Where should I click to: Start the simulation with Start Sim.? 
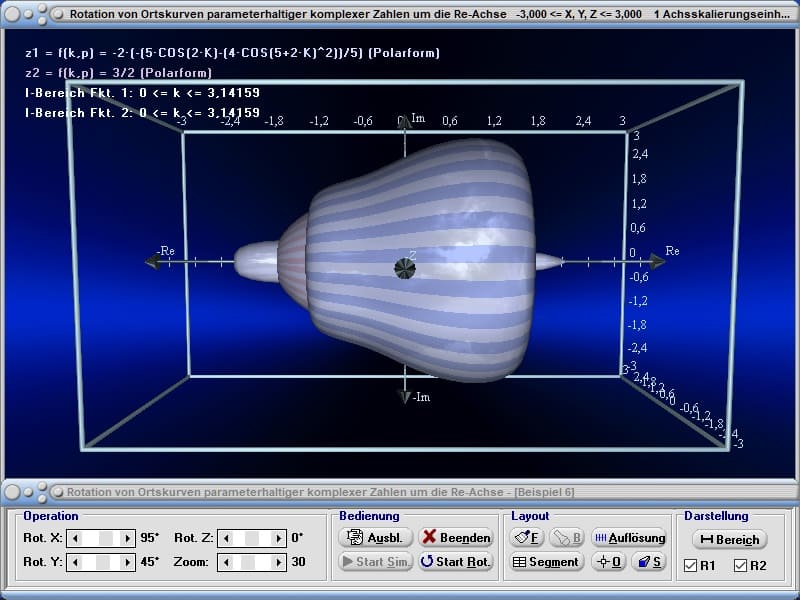375,562
